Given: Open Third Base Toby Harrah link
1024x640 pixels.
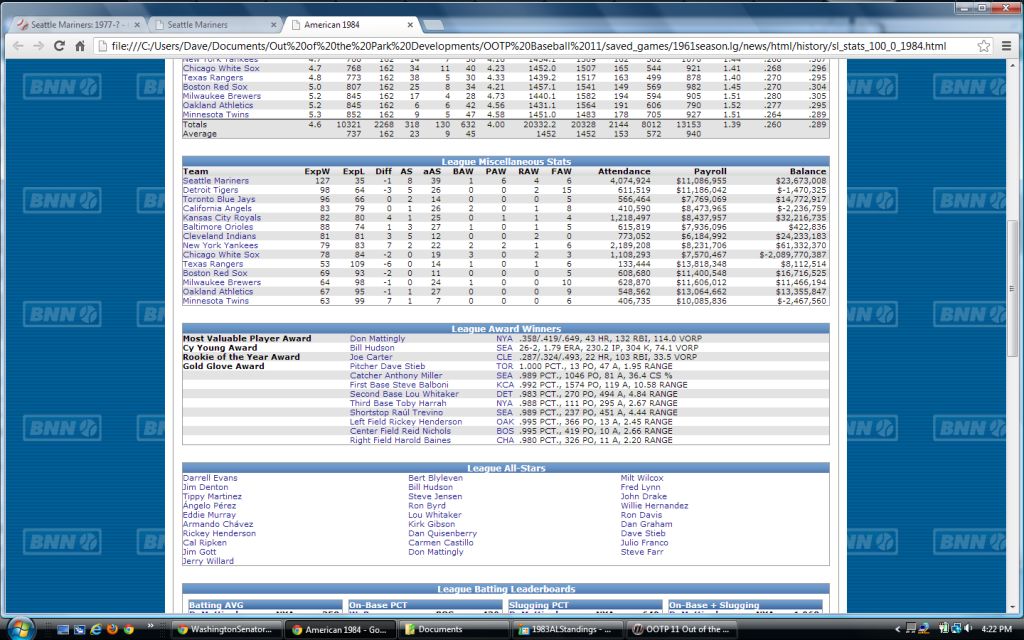Looking at the screenshot, I should [398, 403].
